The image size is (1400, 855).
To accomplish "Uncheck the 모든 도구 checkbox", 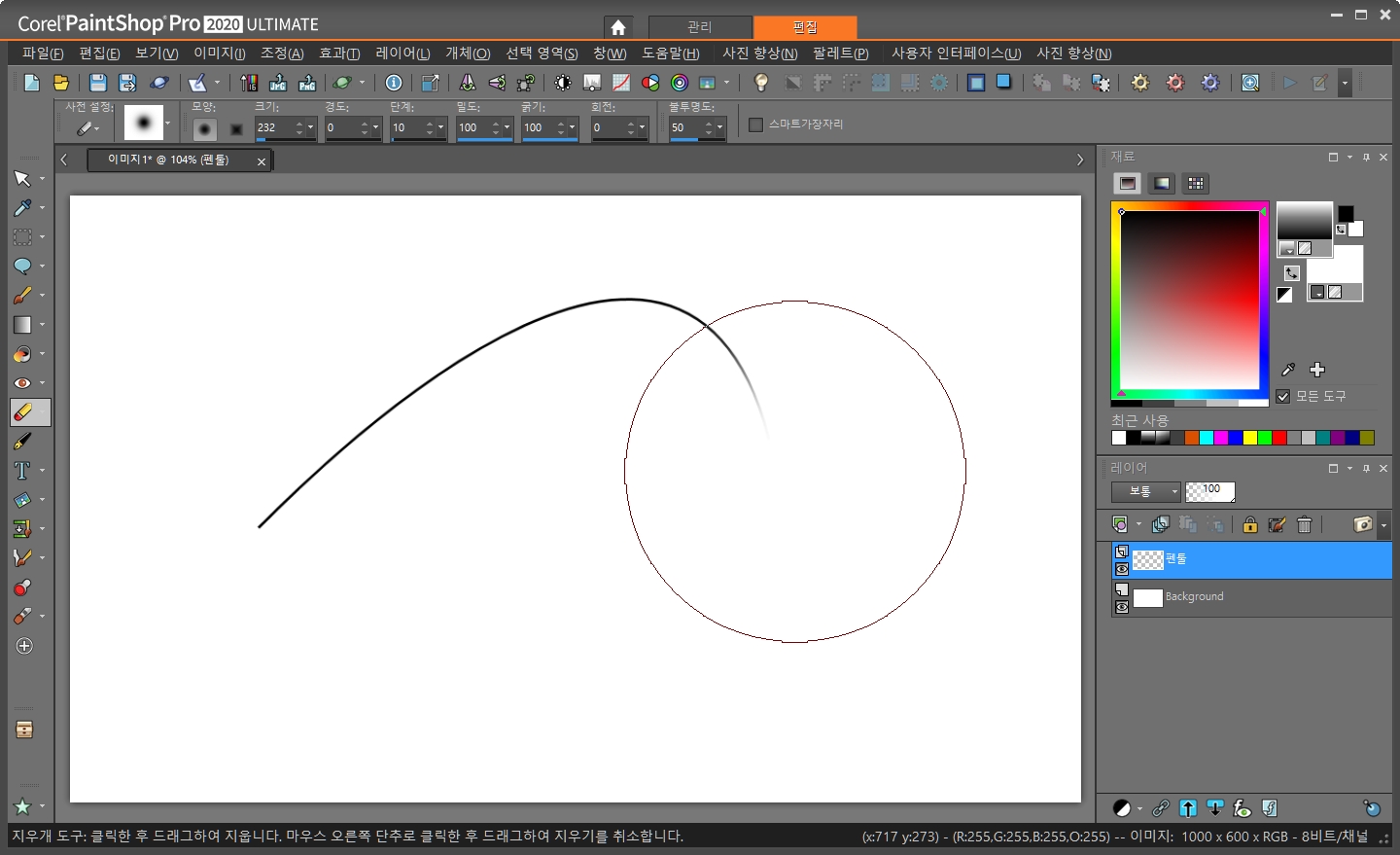I will click(x=1283, y=396).
